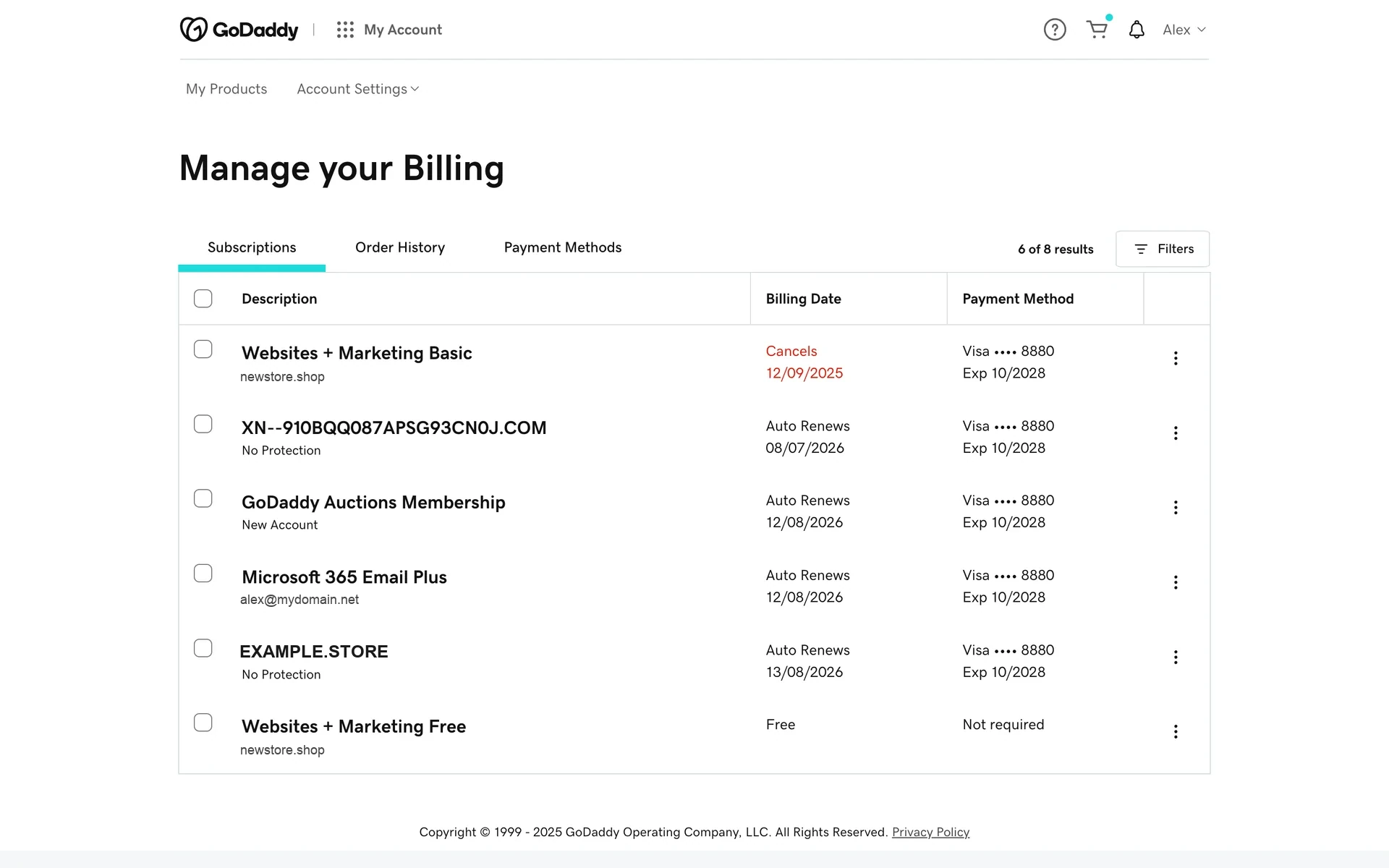Switch to the Payment Methods tab

click(x=563, y=247)
